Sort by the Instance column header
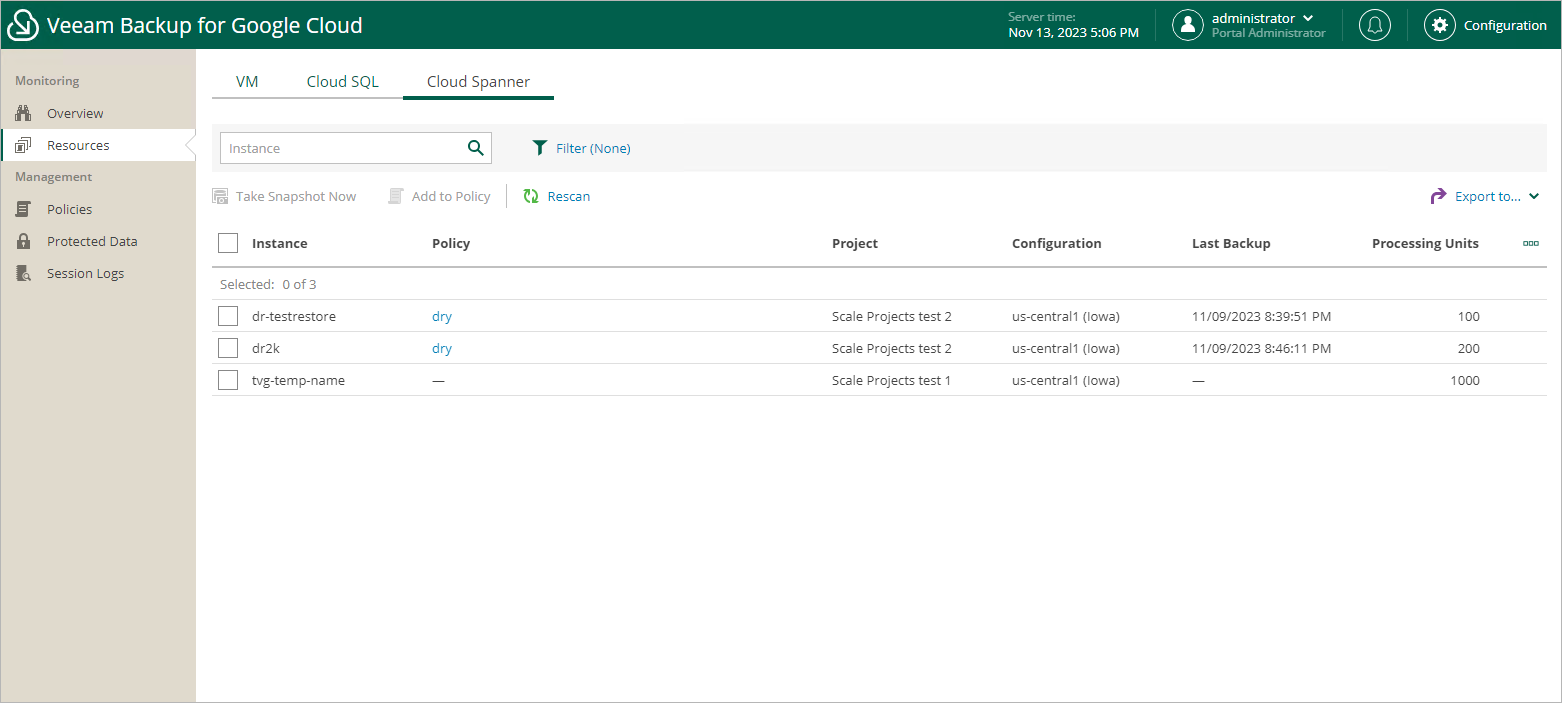Image resolution: width=1562 pixels, height=703 pixels. click(279, 243)
